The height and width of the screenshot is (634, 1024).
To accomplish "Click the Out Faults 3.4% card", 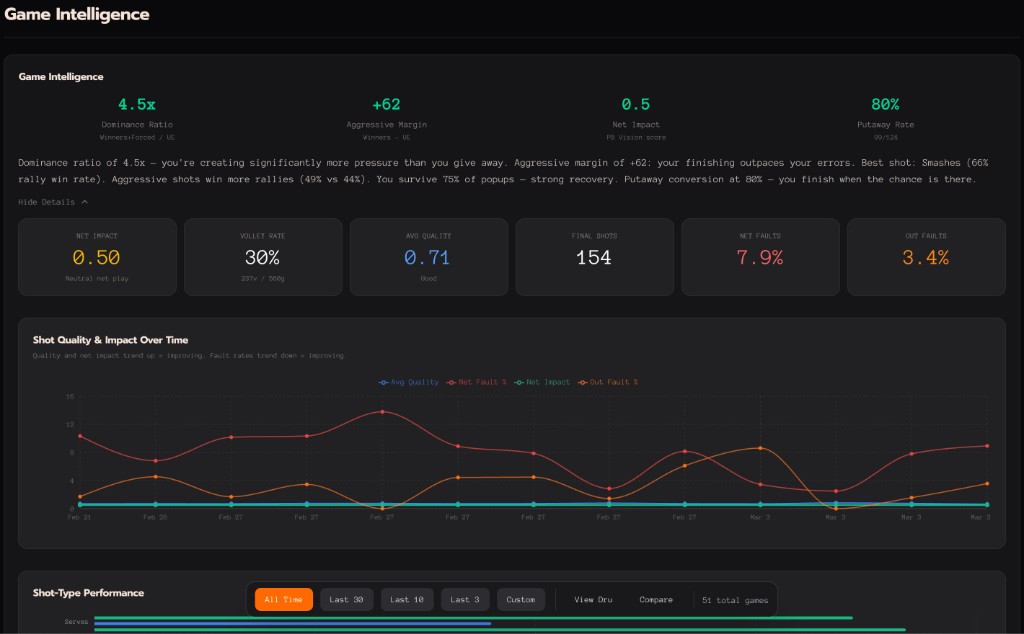I will pos(926,257).
